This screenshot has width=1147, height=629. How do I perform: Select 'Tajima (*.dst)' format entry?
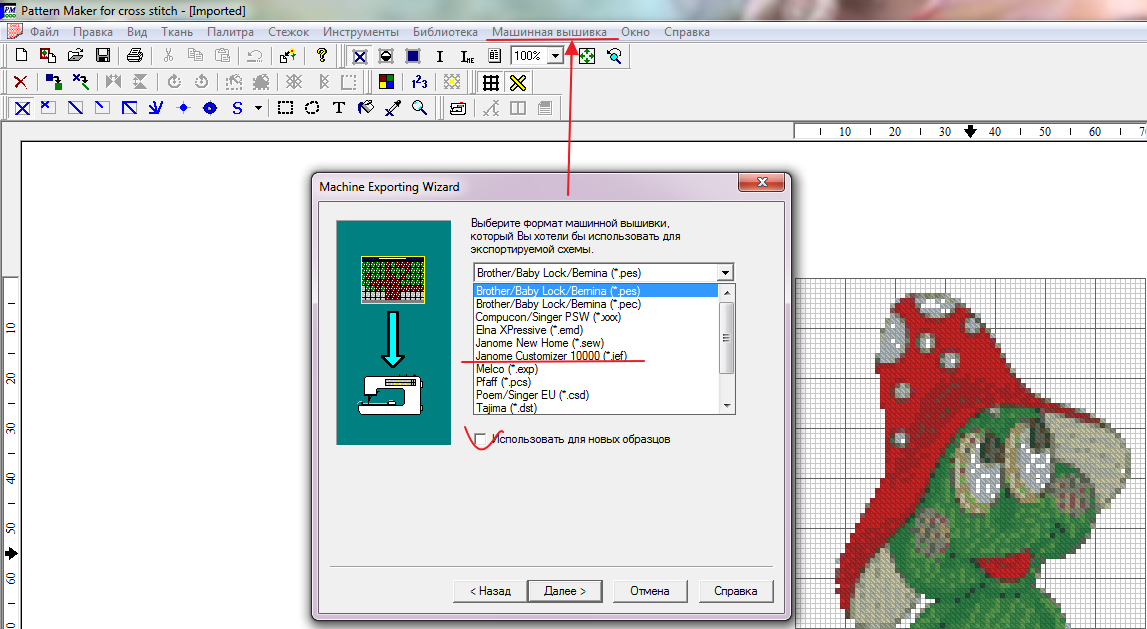pyautogui.click(x=596, y=408)
